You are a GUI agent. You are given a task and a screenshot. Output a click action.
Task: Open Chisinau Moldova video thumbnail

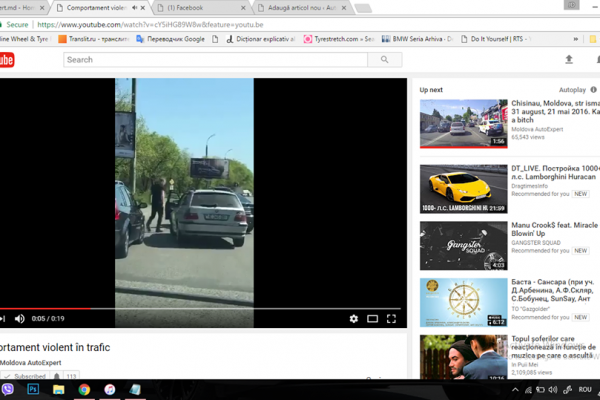tap(463, 124)
